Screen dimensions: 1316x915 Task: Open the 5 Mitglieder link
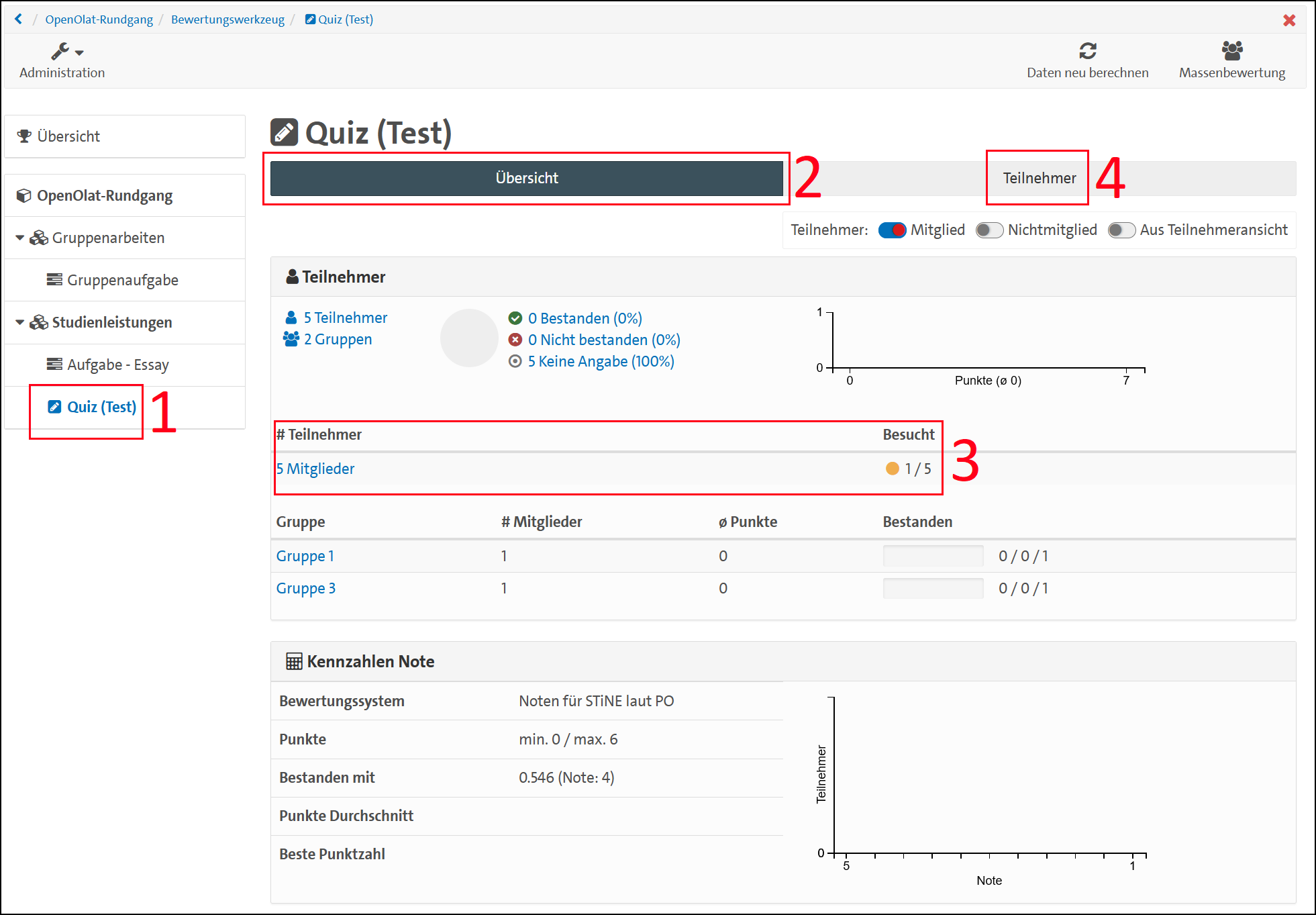(315, 469)
